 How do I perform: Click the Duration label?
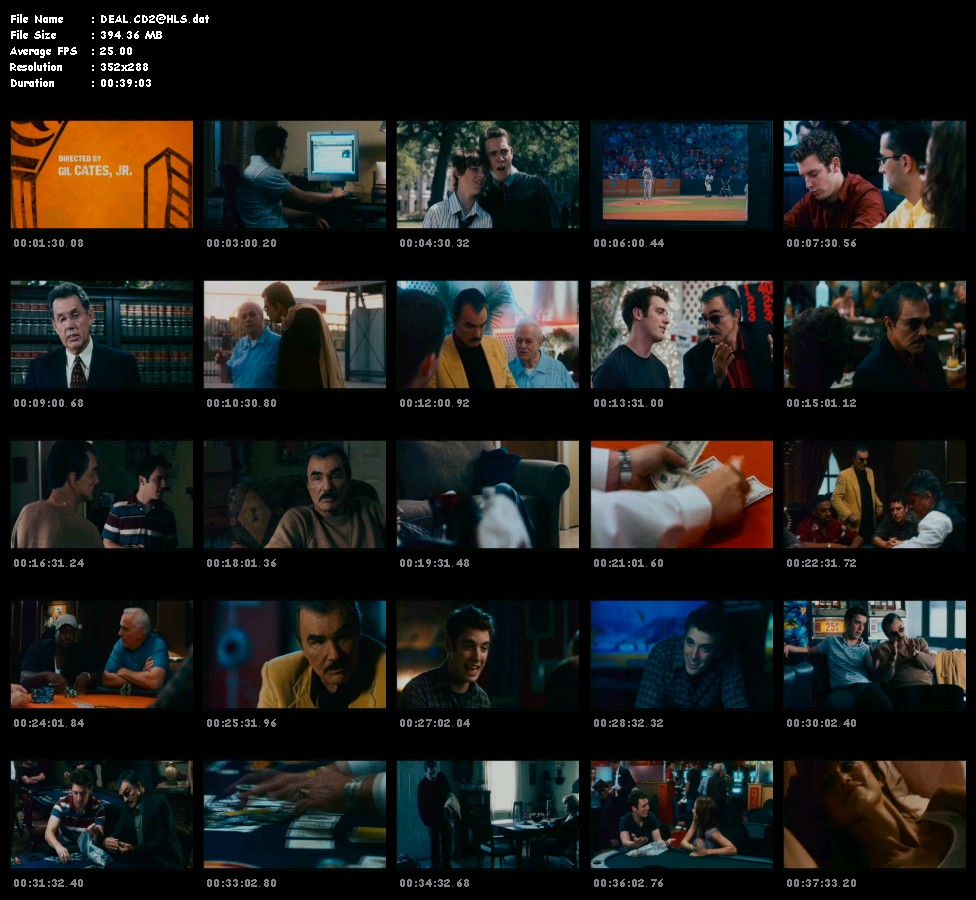click(32, 83)
